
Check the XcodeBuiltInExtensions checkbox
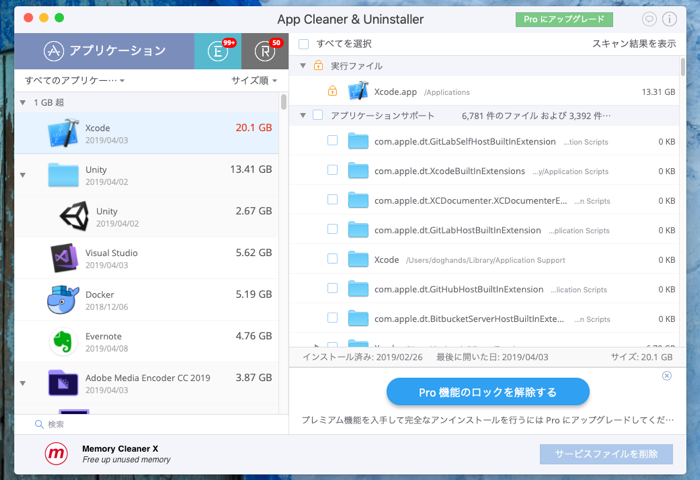[x=333, y=170]
